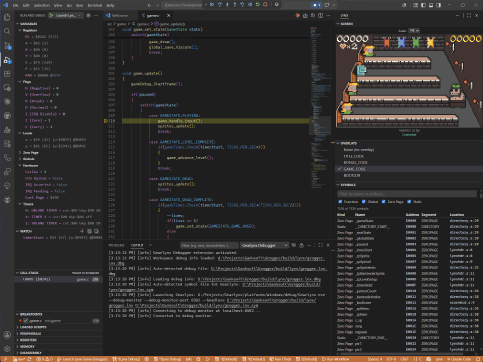The image size is (483, 362).
Task: Open the Terminal menu
Action: click(x=95, y=5)
